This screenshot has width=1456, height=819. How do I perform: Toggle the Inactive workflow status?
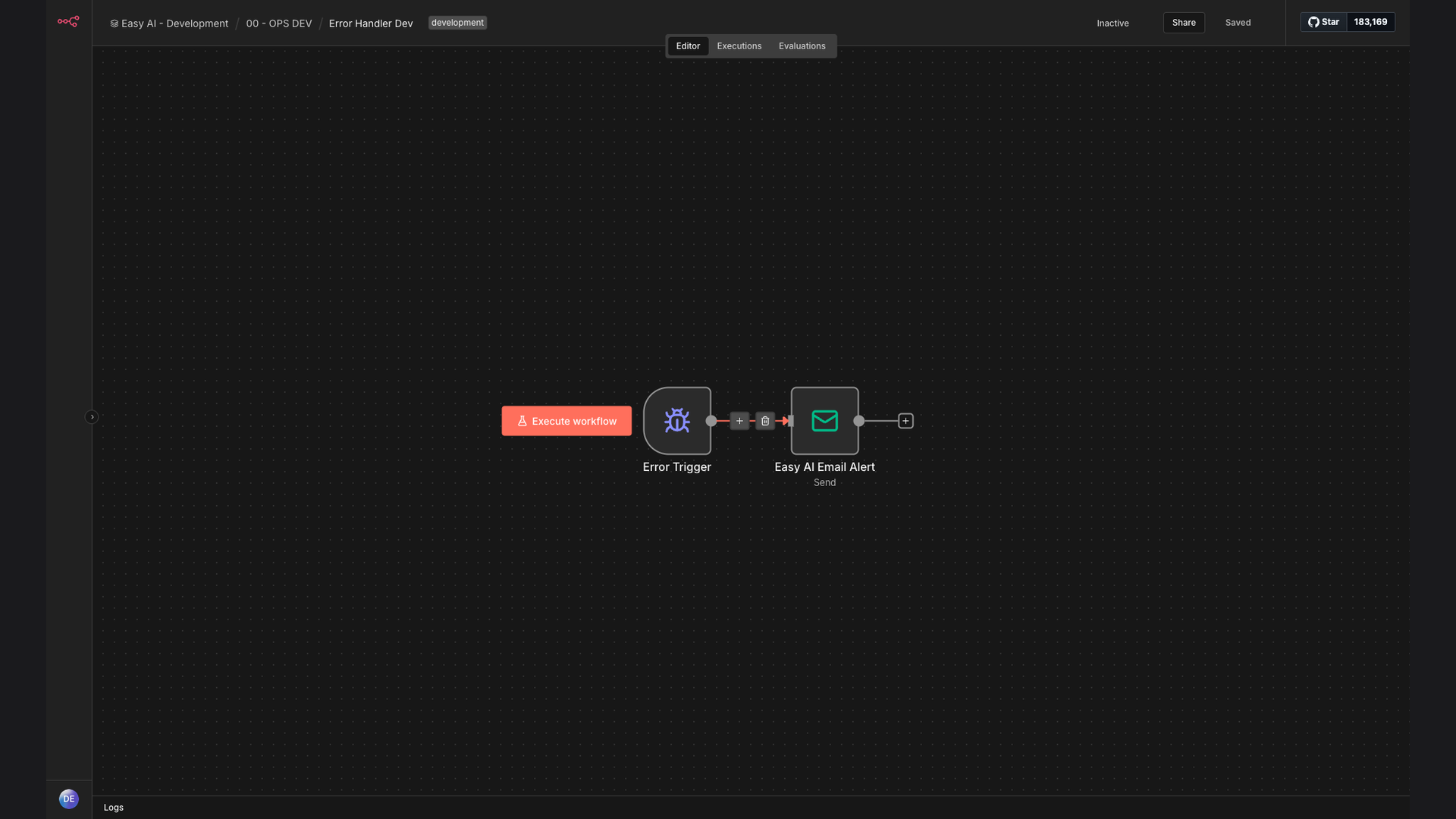click(1112, 24)
